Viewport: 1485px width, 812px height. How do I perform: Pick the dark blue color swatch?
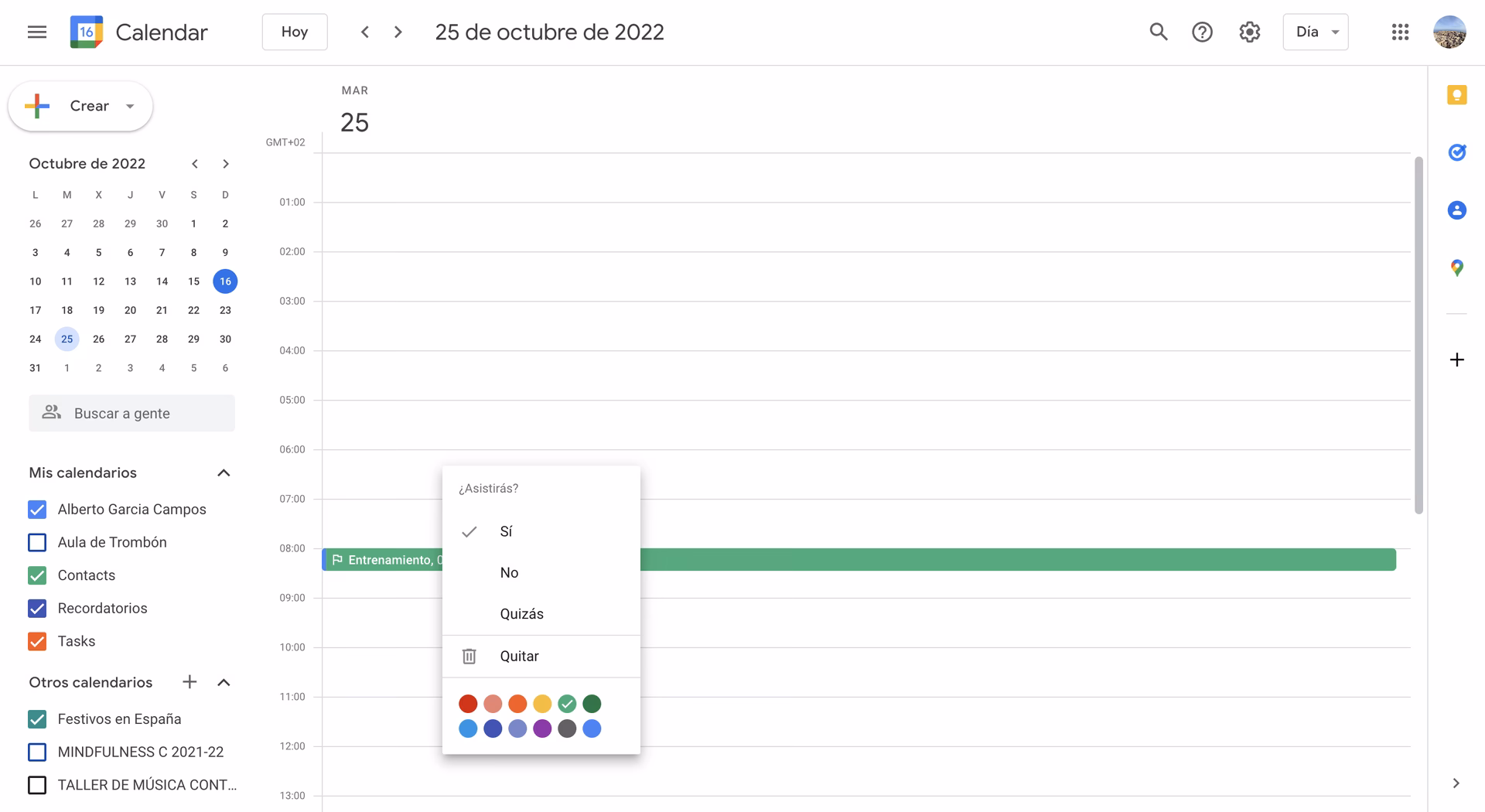click(x=493, y=728)
